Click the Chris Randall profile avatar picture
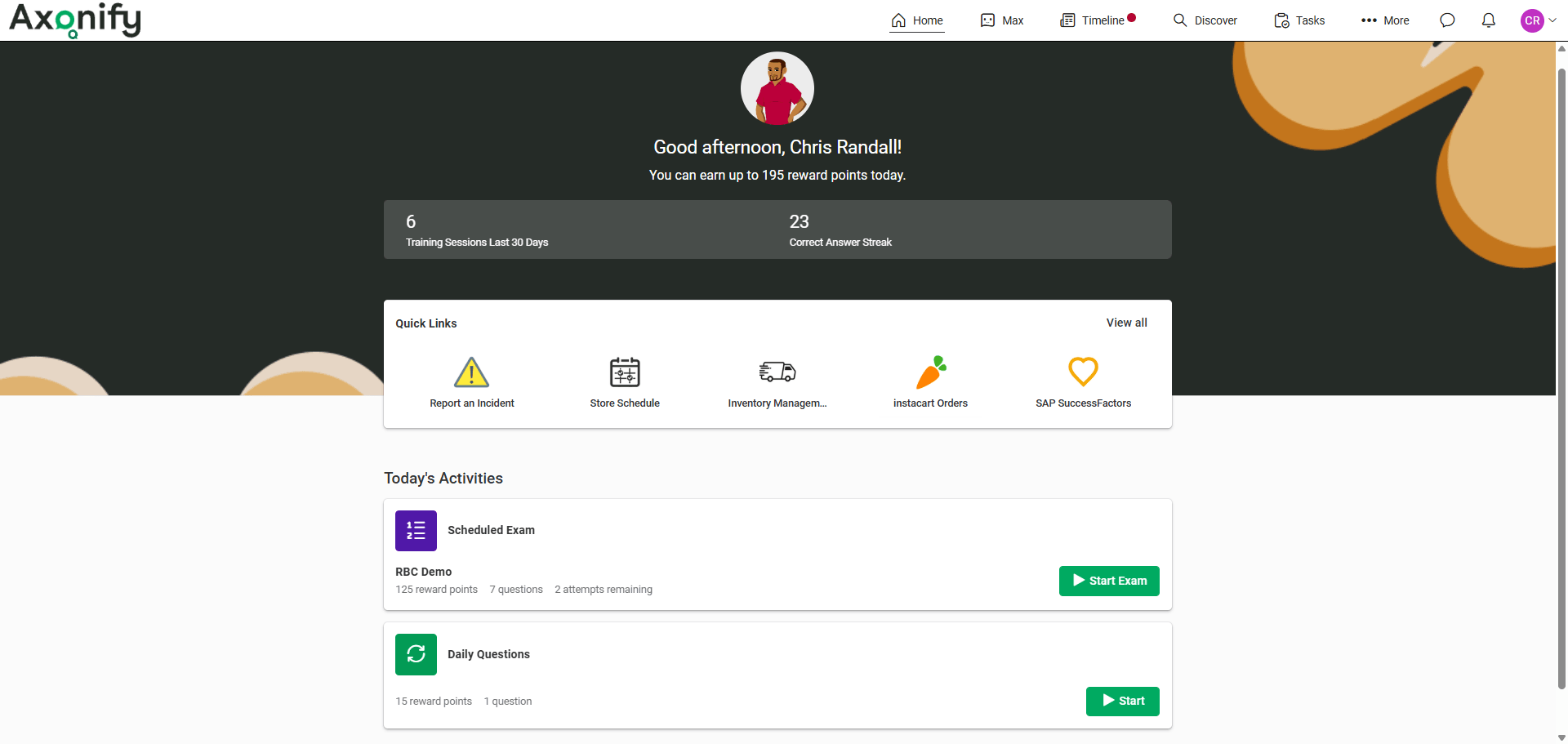Screen dimensions: 1568x744 click(777, 88)
